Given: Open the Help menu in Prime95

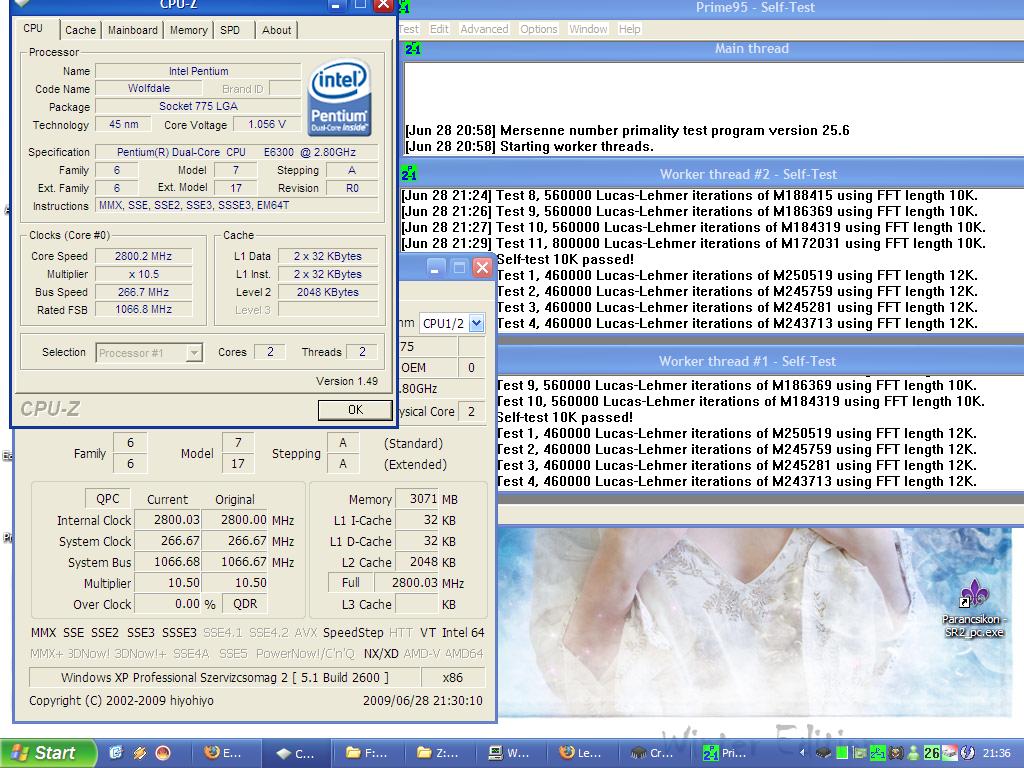Looking at the screenshot, I should point(630,29).
